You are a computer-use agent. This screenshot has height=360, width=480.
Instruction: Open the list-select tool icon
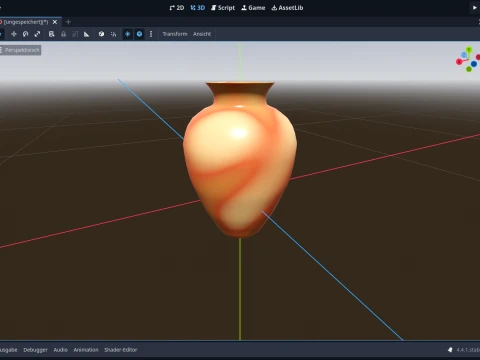51,34
